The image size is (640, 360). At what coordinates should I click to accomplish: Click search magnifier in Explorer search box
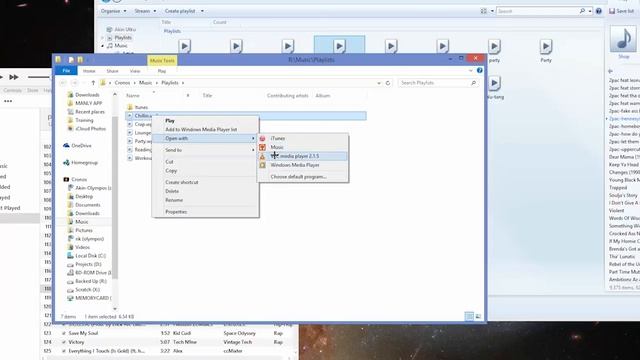click(x=473, y=83)
